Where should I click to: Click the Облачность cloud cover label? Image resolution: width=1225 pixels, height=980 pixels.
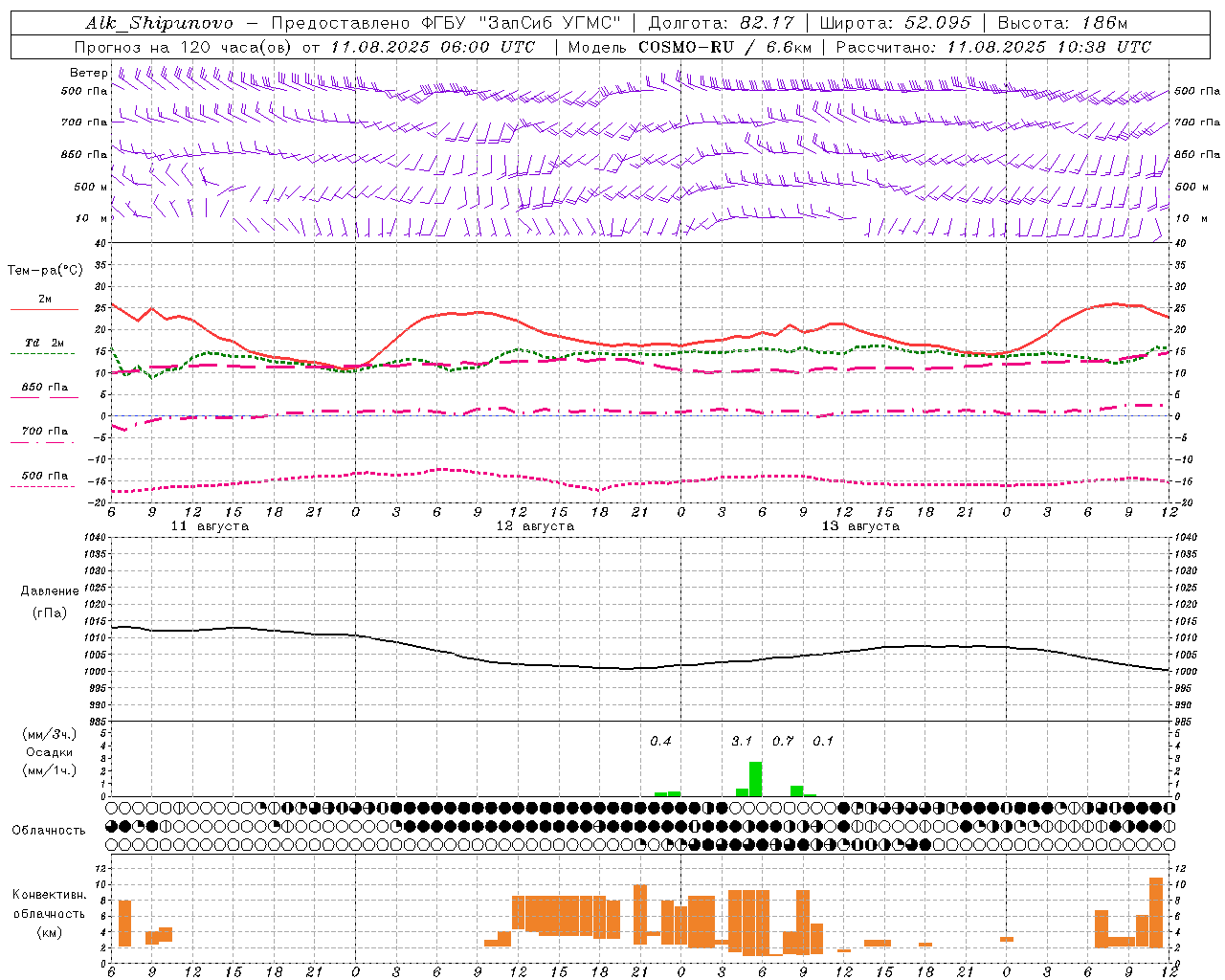49,831
